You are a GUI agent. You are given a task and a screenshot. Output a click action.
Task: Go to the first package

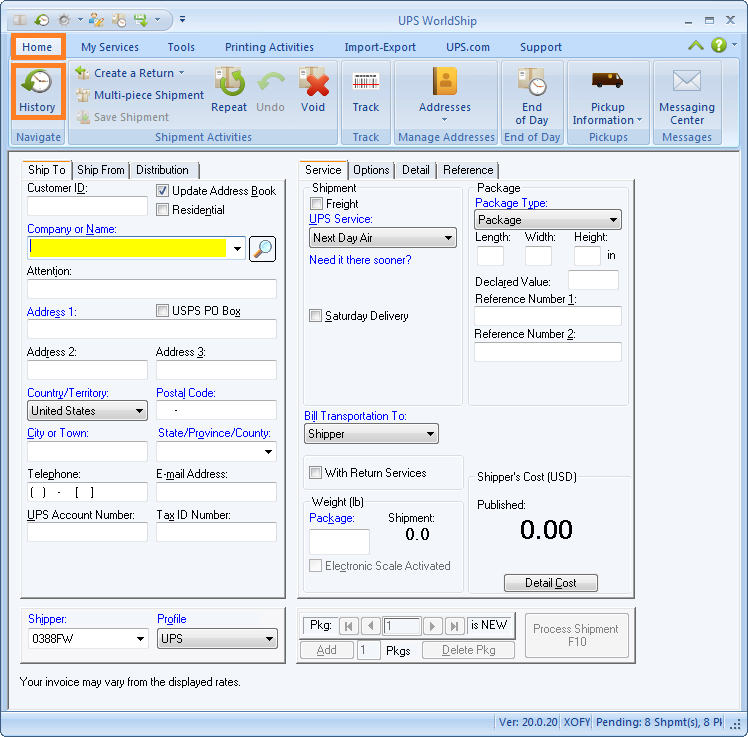(x=349, y=626)
